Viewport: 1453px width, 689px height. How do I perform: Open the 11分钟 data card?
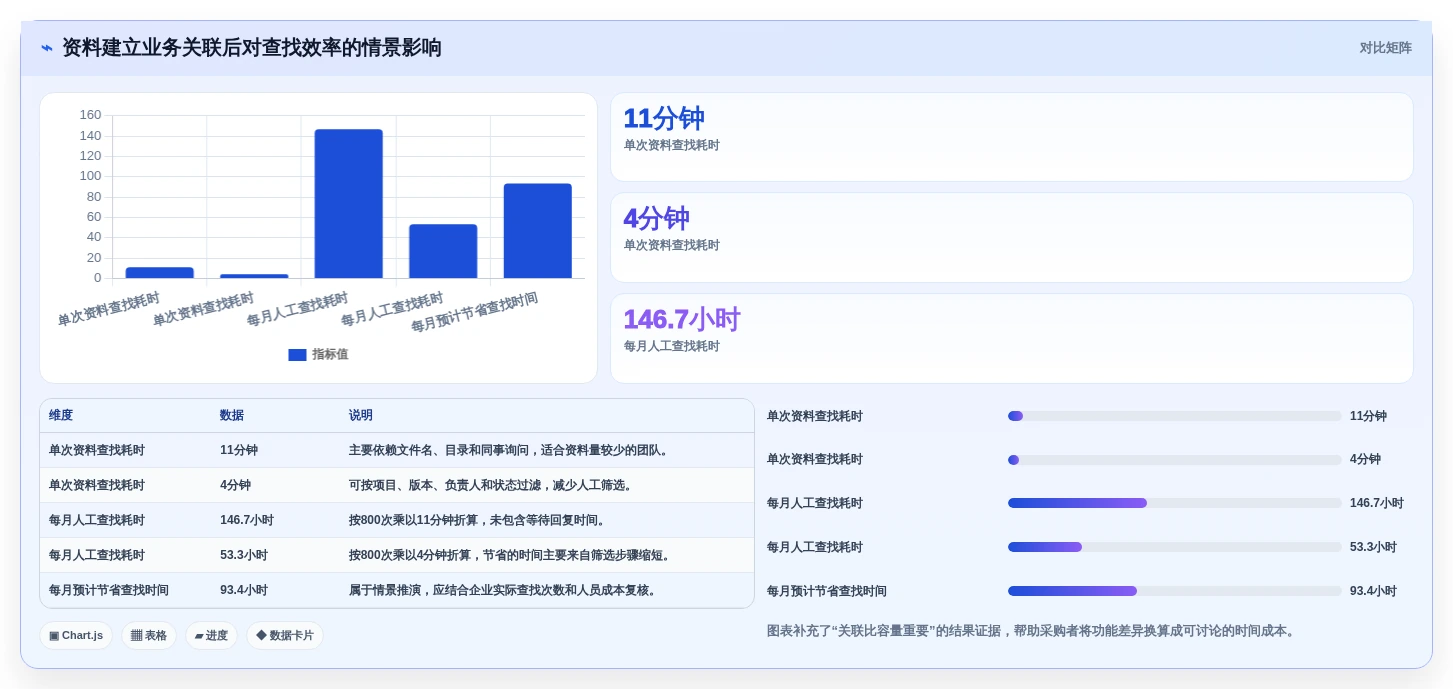1011,137
